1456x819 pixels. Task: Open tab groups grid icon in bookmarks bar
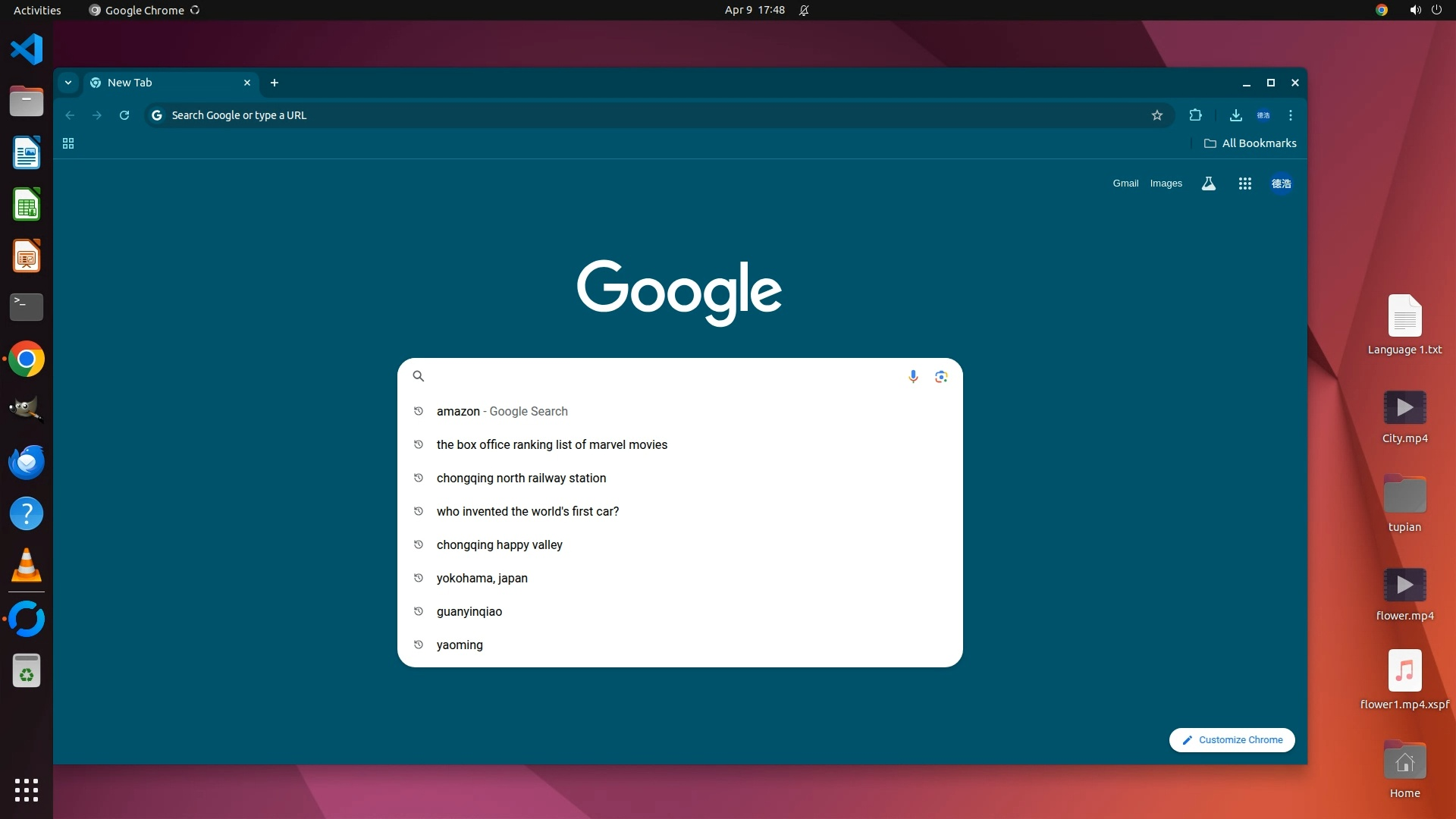[68, 143]
